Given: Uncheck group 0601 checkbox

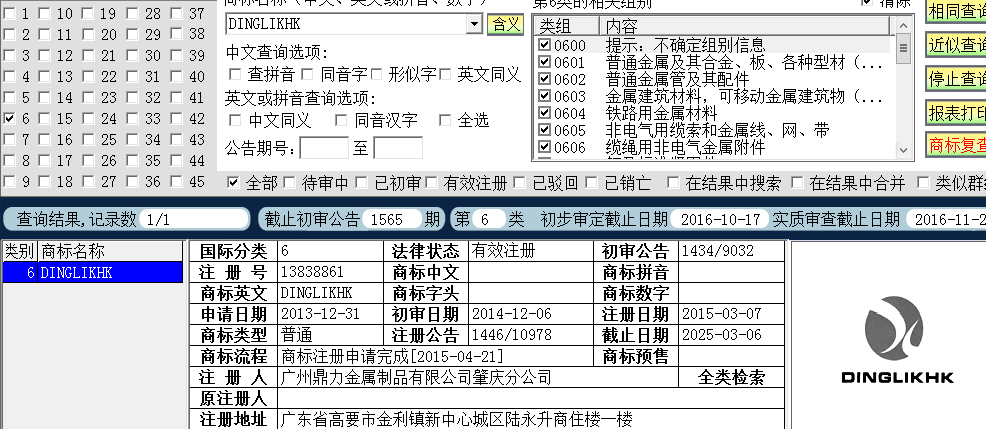Looking at the screenshot, I should tap(545, 62).
